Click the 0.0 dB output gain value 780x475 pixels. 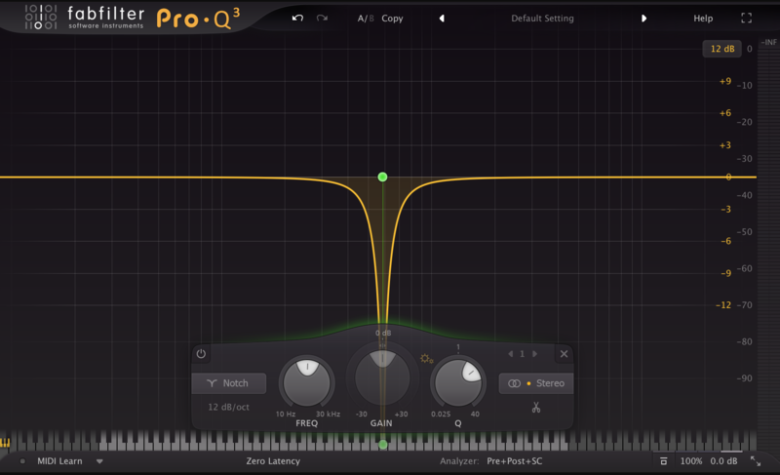724,461
